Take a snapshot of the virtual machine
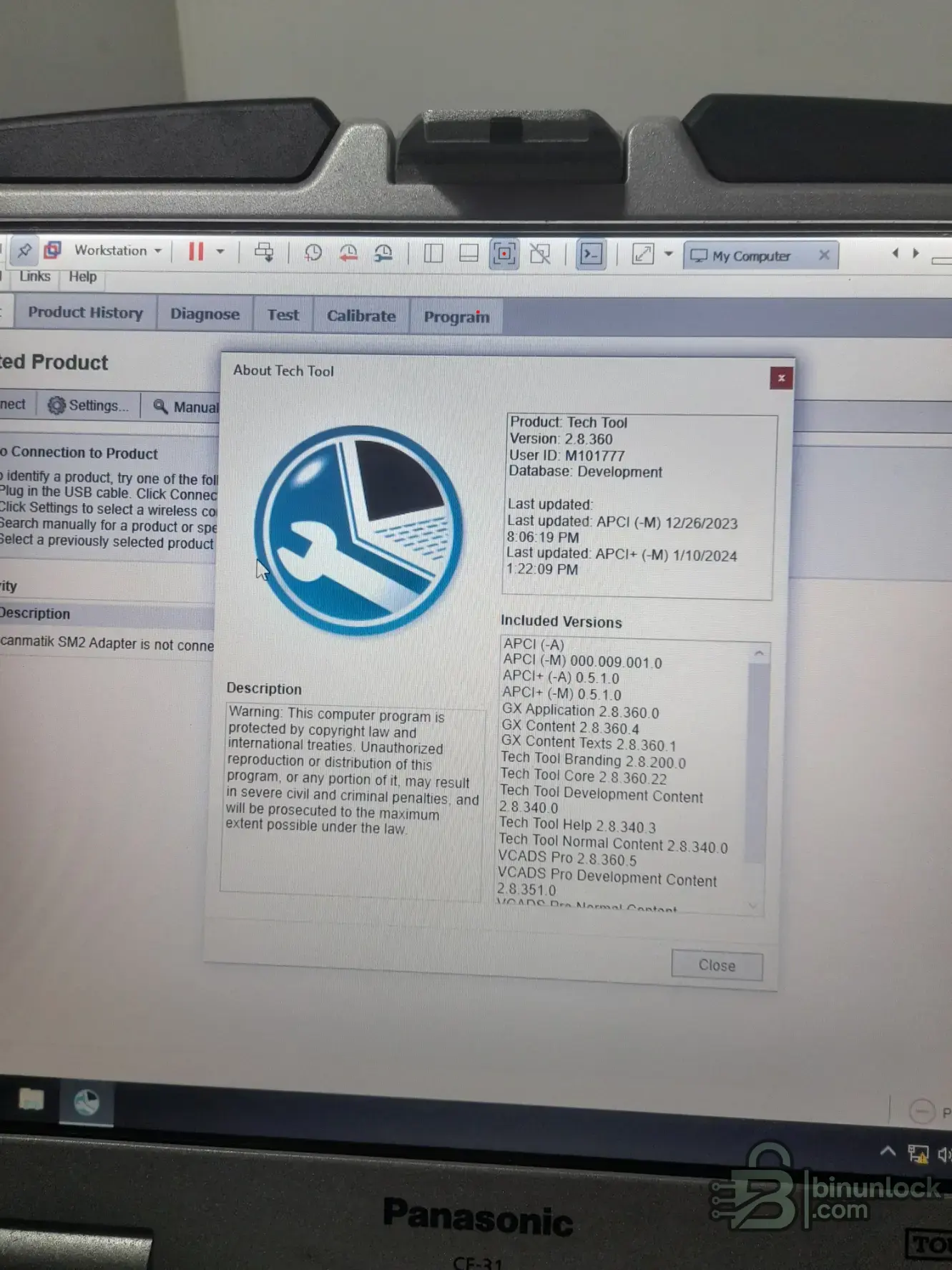The image size is (952, 1270). (313, 253)
